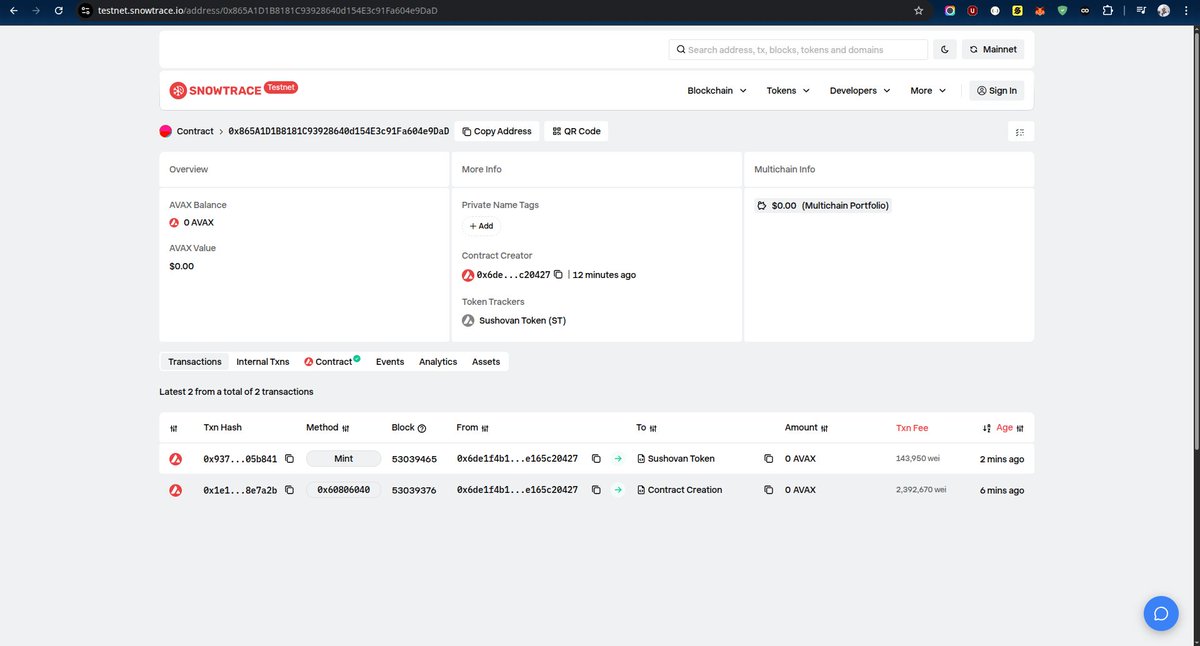
Task: Focus the search address, tx, blocks field
Action: pyautogui.click(x=798, y=49)
